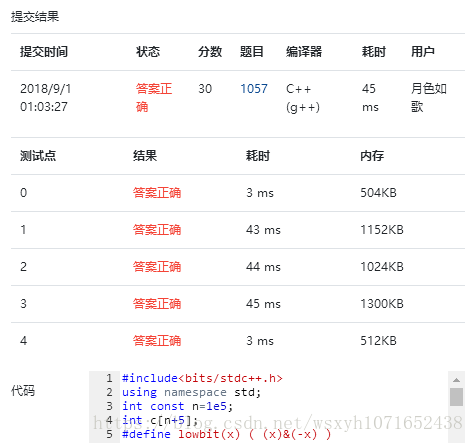This screenshot has width=474, height=443.
Task: Click the 测试点 column header
Action: click(x=38, y=156)
